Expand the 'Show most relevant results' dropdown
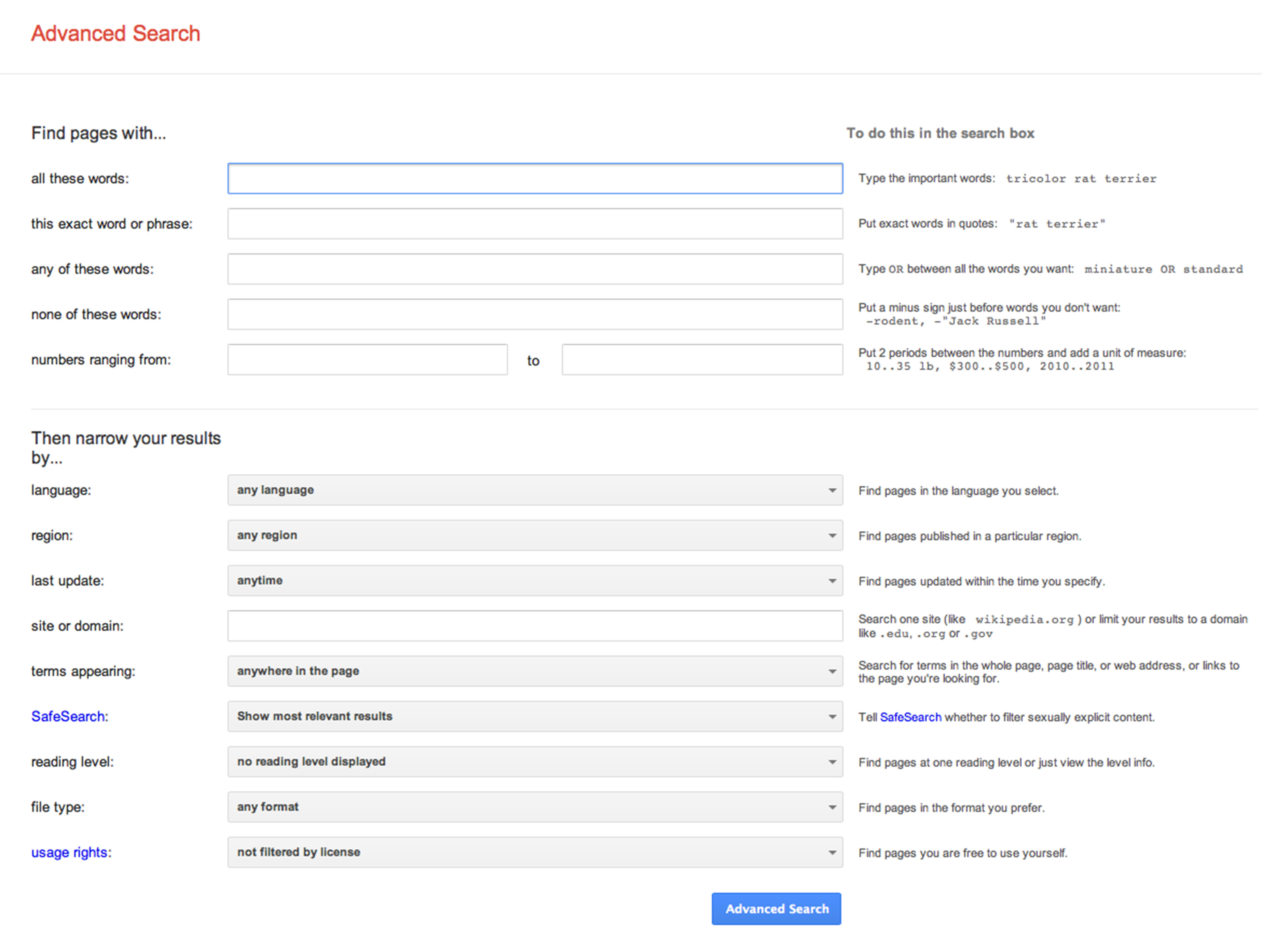The height and width of the screenshot is (952, 1263). pos(535,716)
